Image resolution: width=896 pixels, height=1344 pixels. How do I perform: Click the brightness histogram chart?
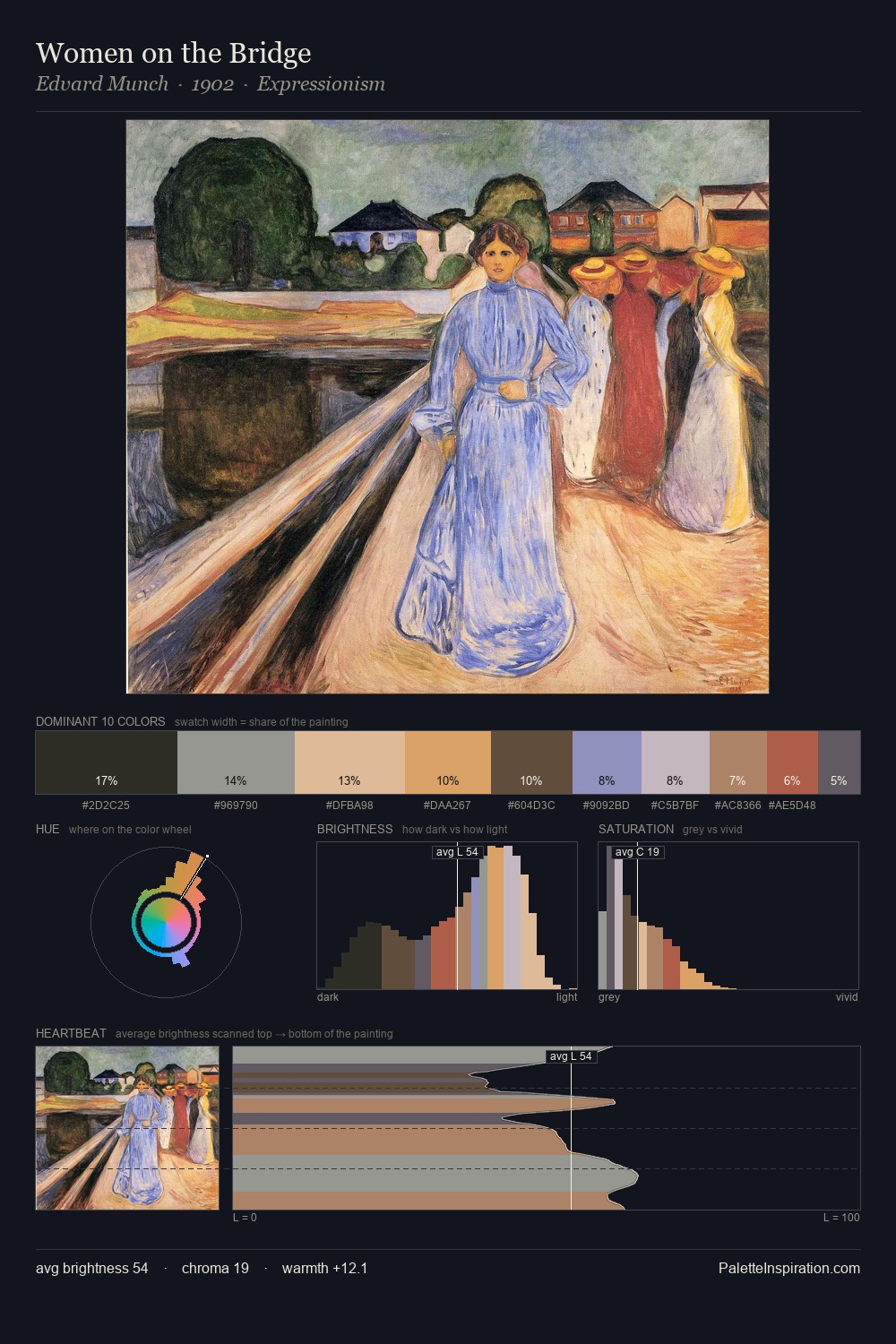tap(447, 916)
